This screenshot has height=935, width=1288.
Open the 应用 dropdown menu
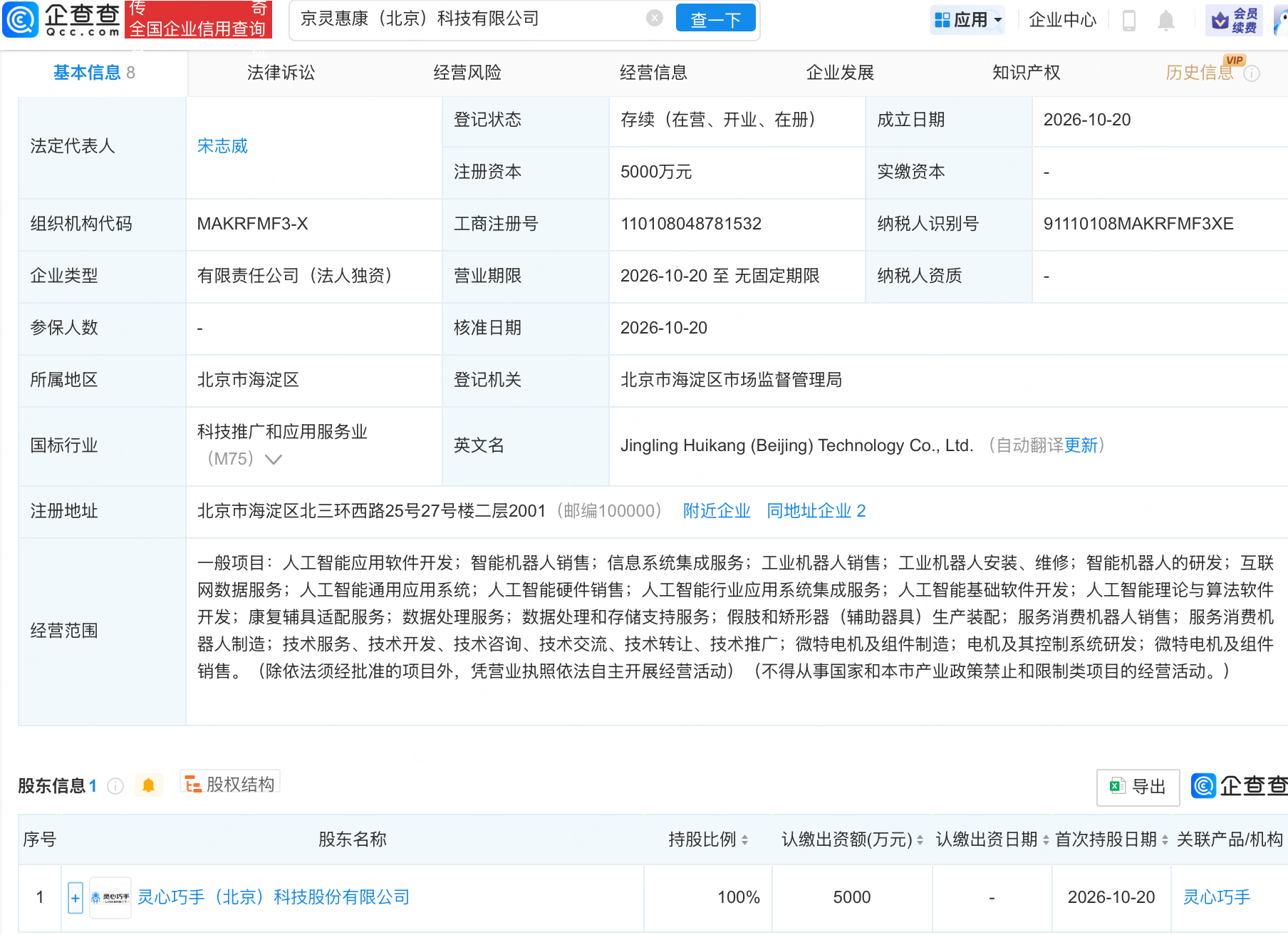pos(968,19)
